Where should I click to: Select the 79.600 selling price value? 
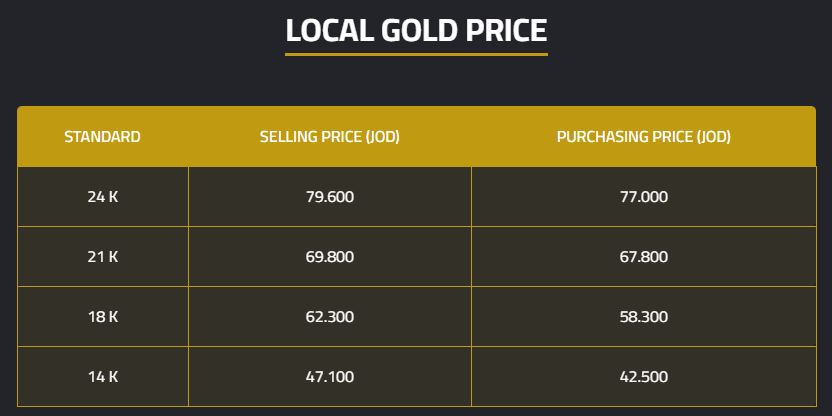tap(329, 197)
